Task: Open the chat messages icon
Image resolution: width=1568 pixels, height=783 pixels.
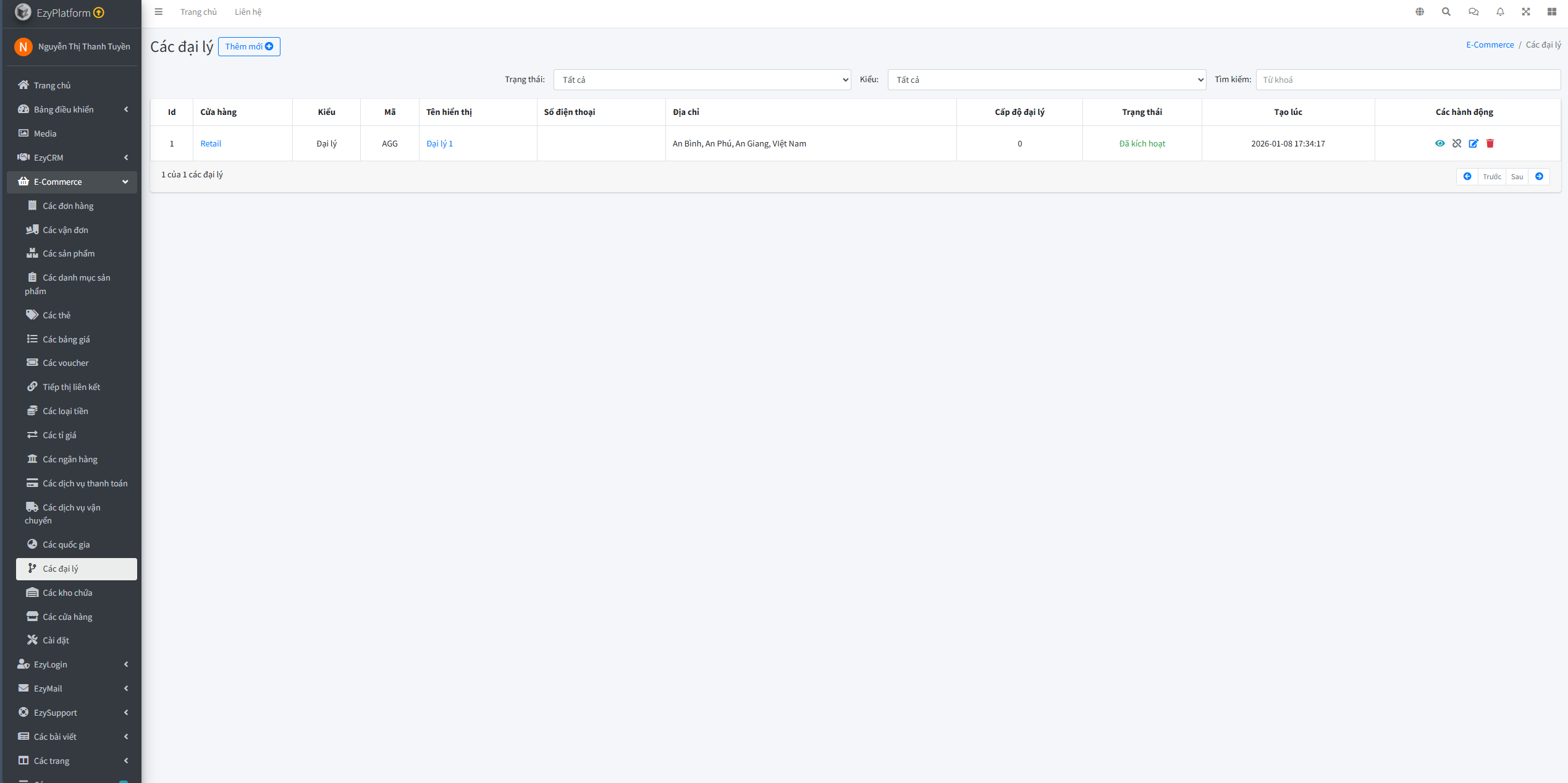Action: click(x=1473, y=12)
